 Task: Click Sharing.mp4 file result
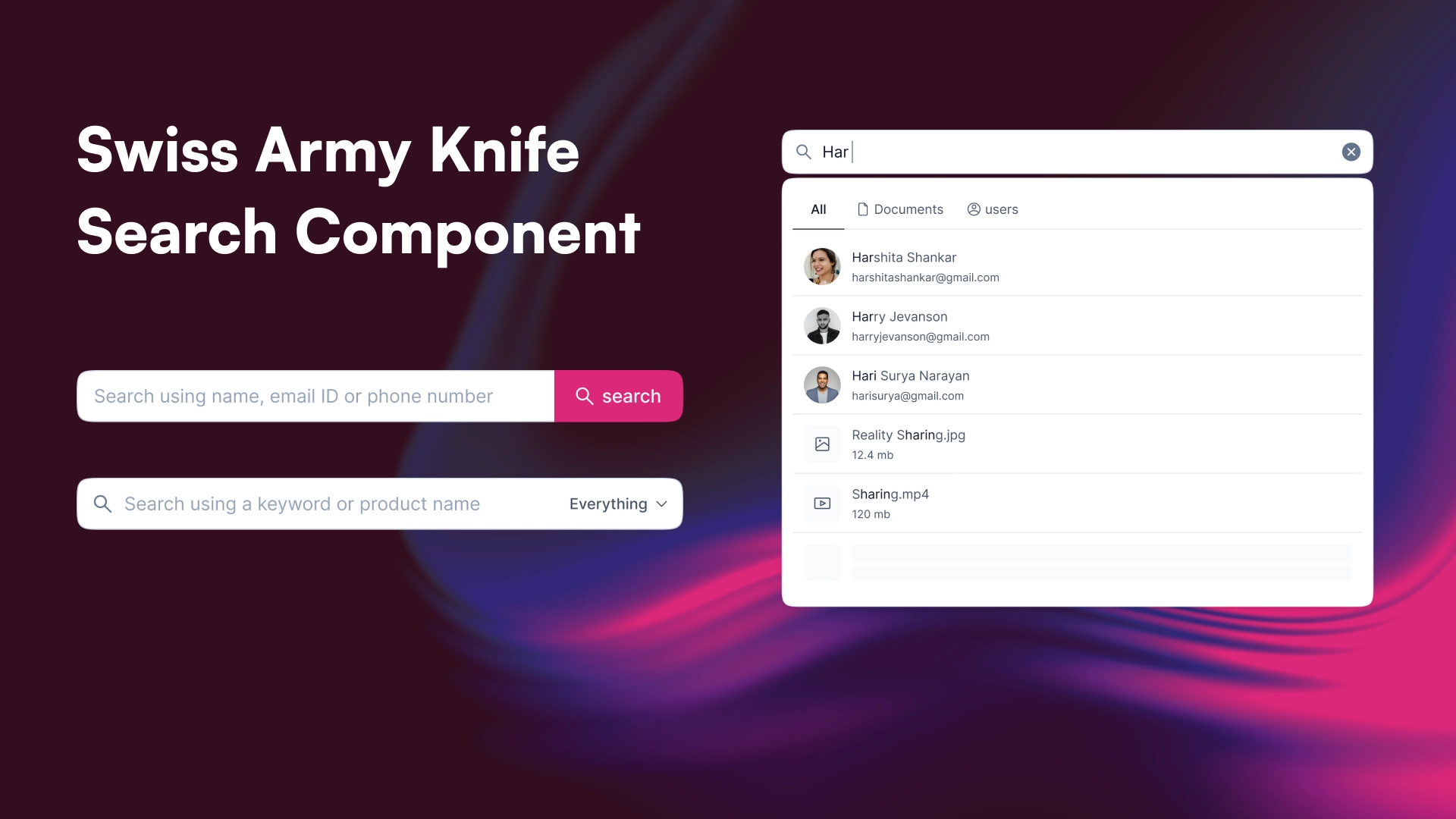tap(1076, 503)
